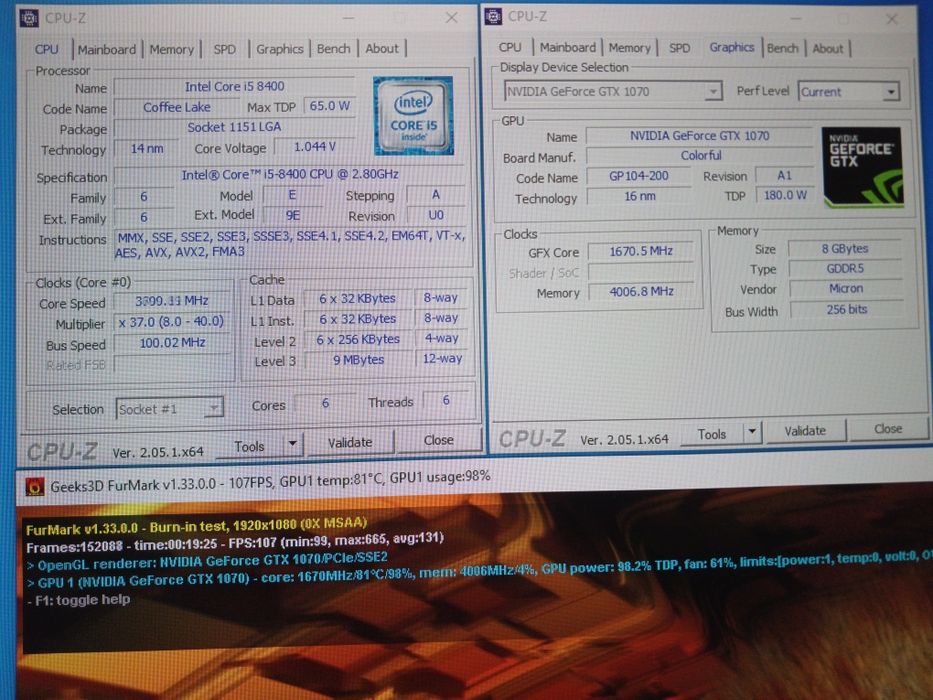Click Tools button in right CPU-Z window
This screenshot has width=933, height=700.
[712, 434]
